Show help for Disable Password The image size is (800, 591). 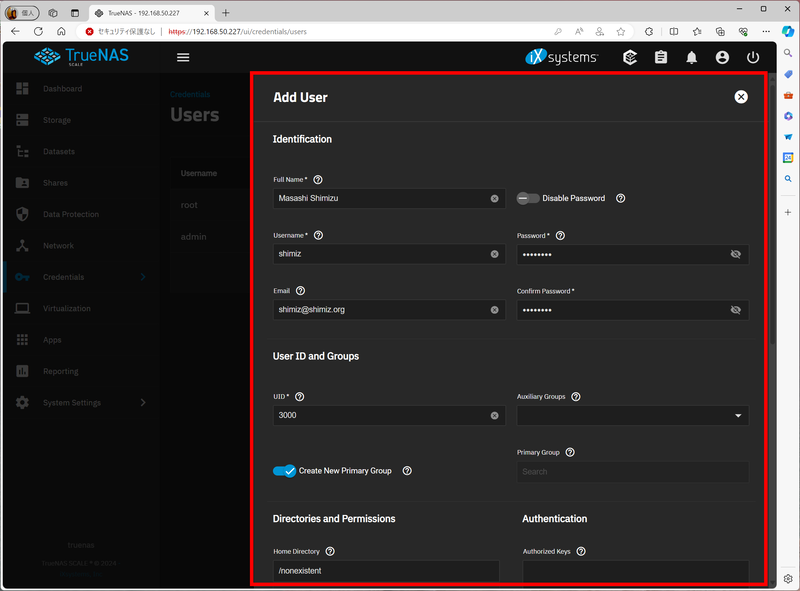click(x=620, y=198)
